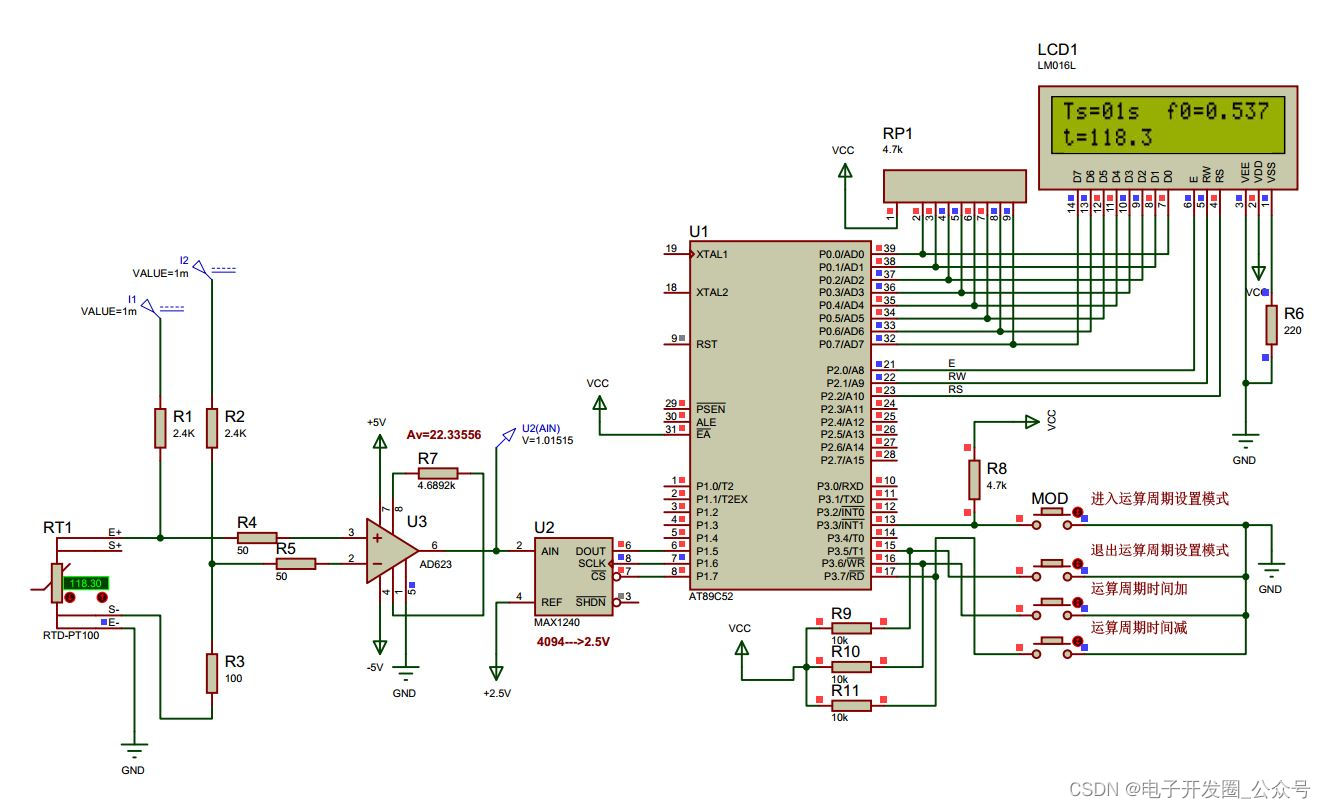Viewport: 1326px width, 808px height.
Task: Select resistor R6 symbol
Action: [1271, 325]
